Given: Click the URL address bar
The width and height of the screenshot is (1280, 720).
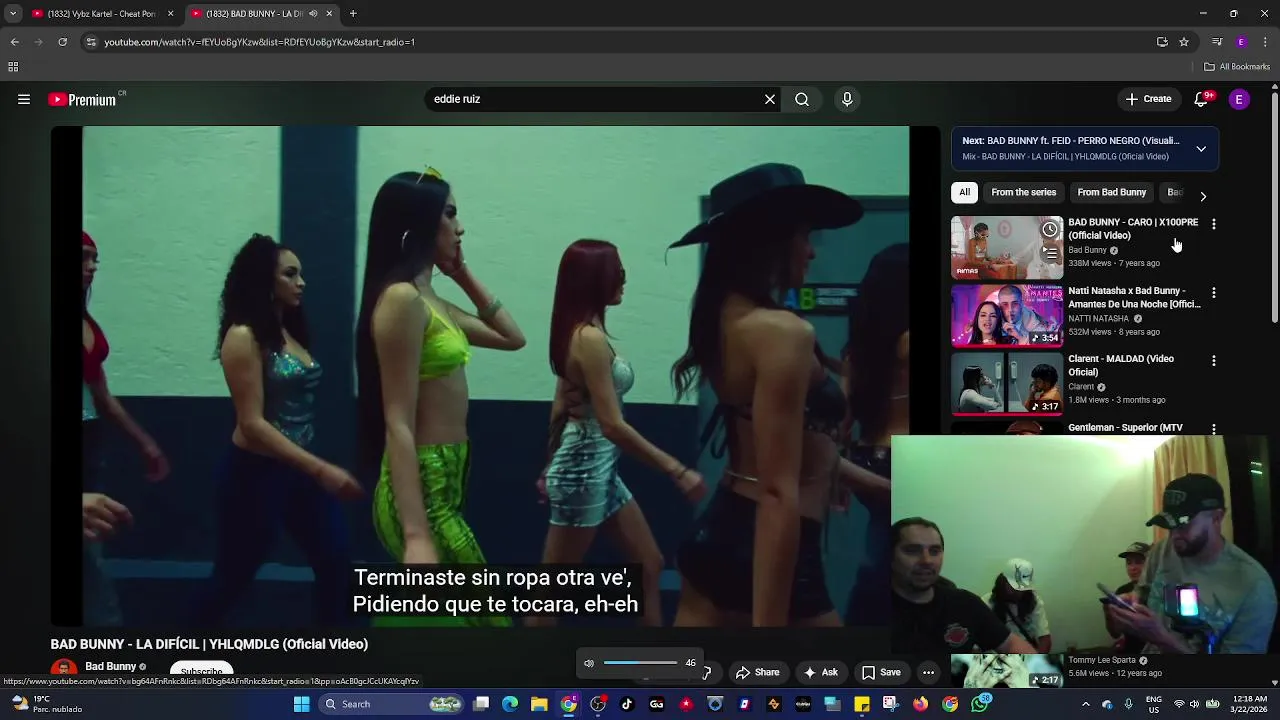Looking at the screenshot, I should (x=620, y=42).
